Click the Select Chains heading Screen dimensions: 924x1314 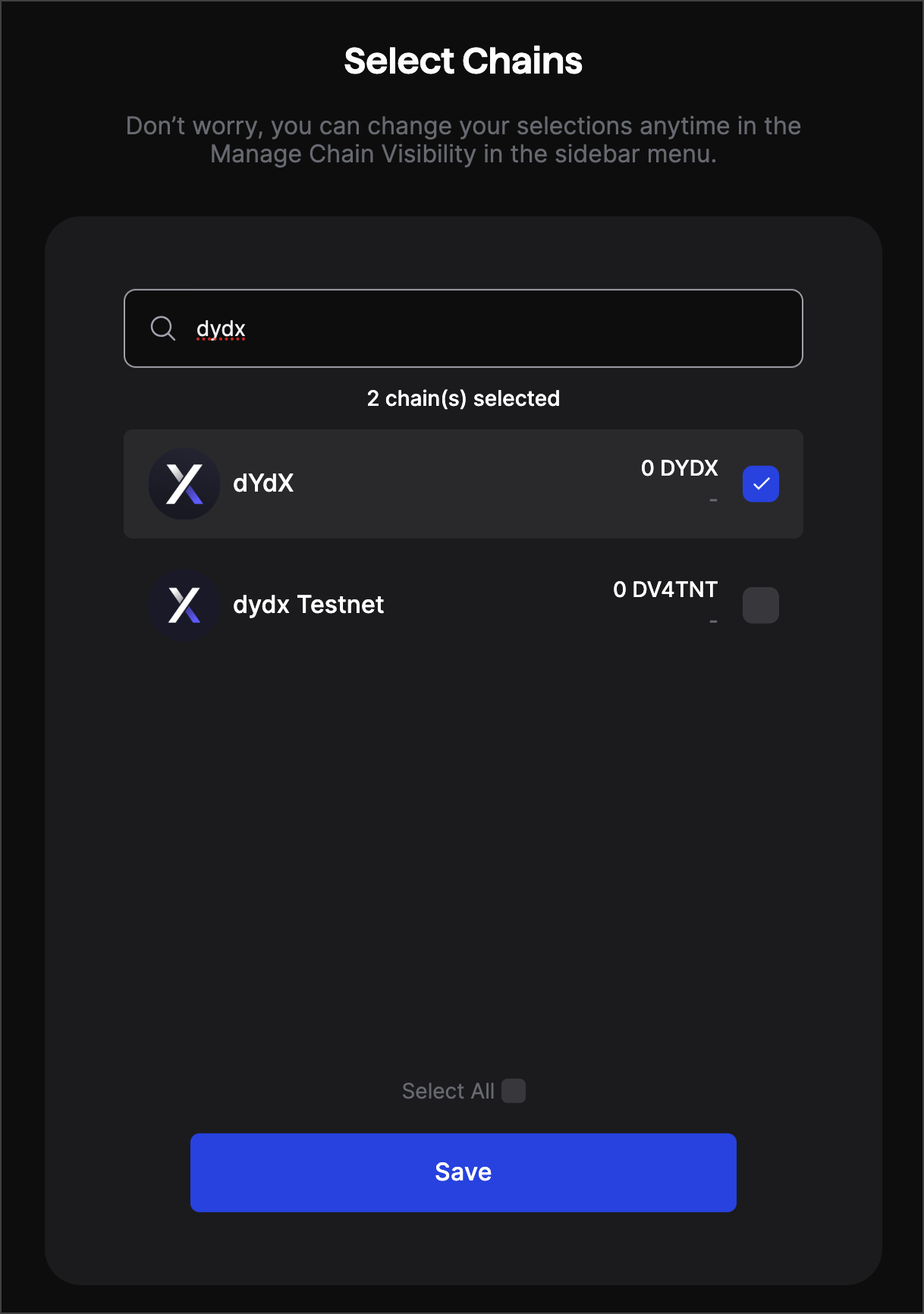(463, 61)
